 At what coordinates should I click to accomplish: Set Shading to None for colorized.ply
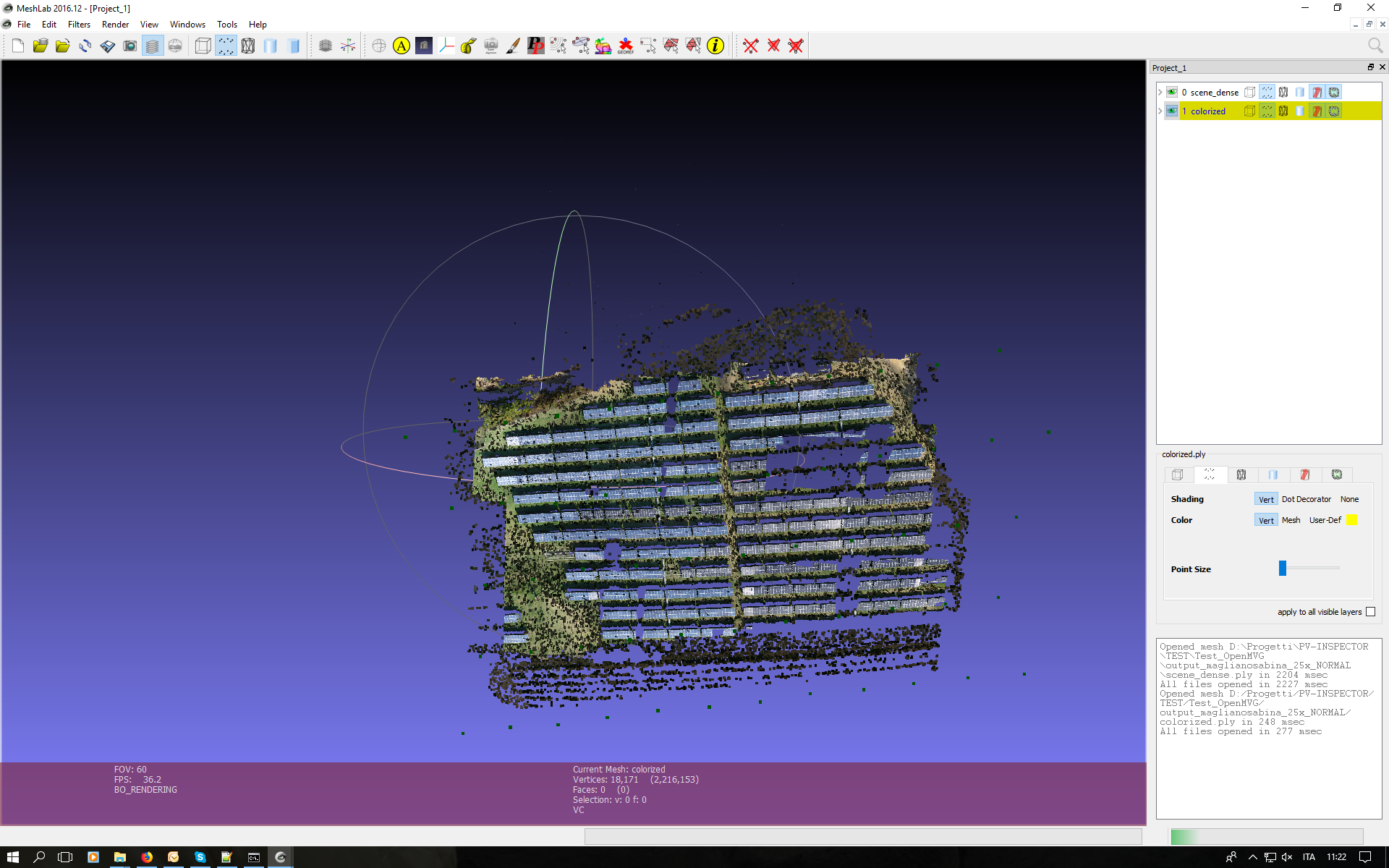[1350, 499]
